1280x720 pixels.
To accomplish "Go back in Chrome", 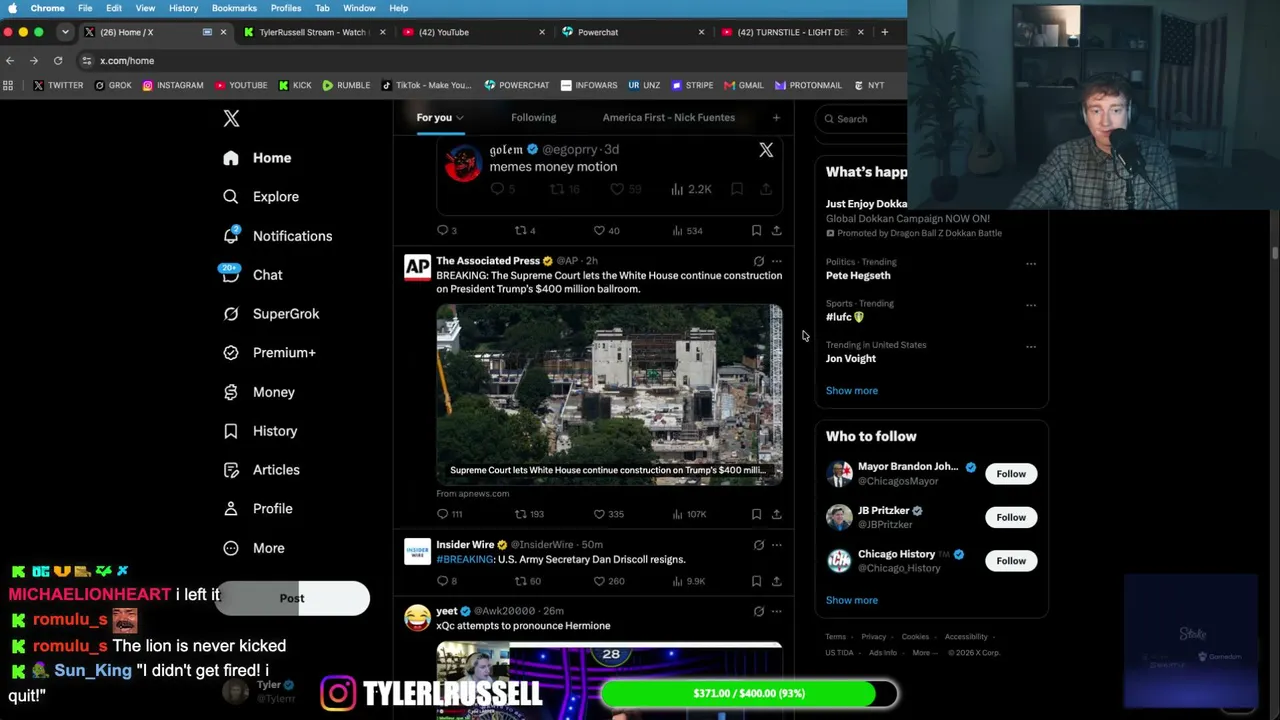I will (x=10, y=60).
